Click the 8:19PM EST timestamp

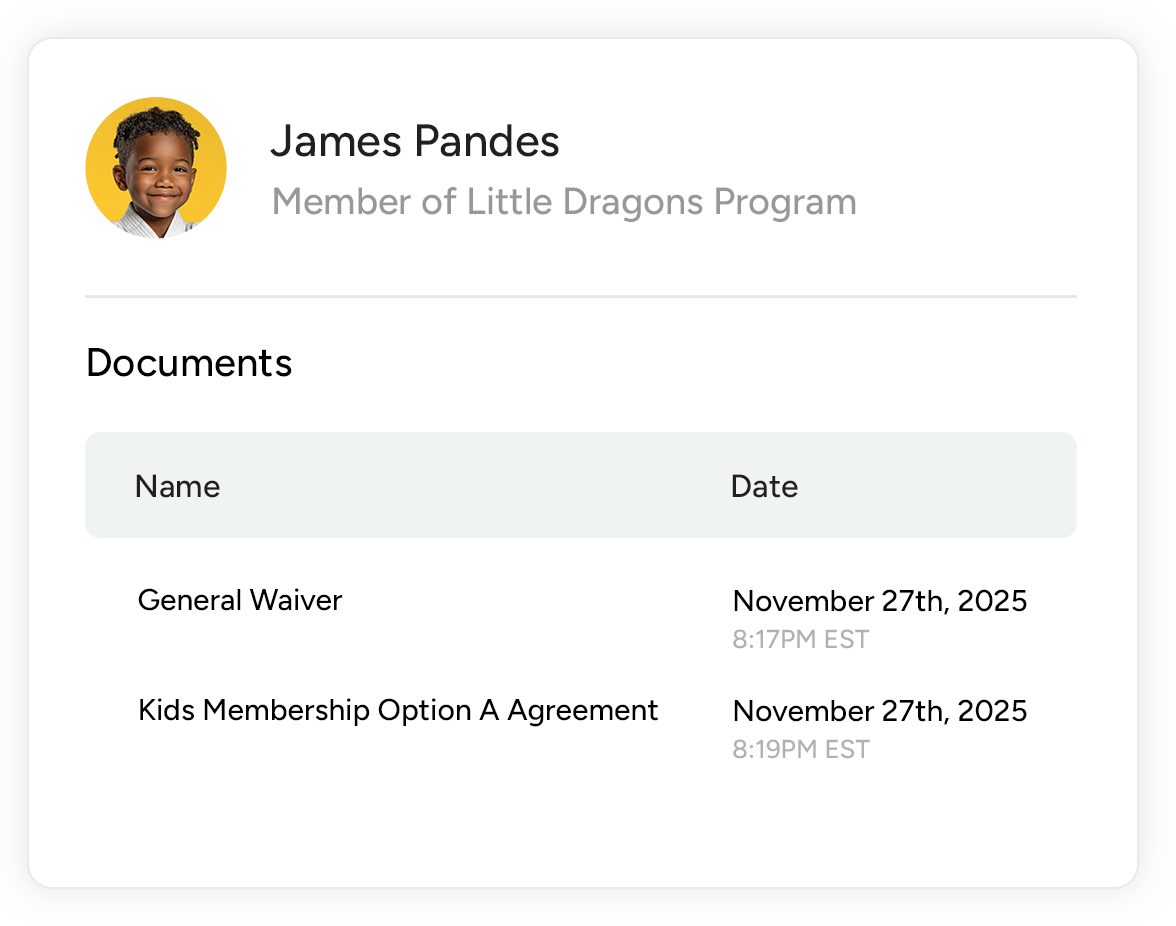click(800, 749)
